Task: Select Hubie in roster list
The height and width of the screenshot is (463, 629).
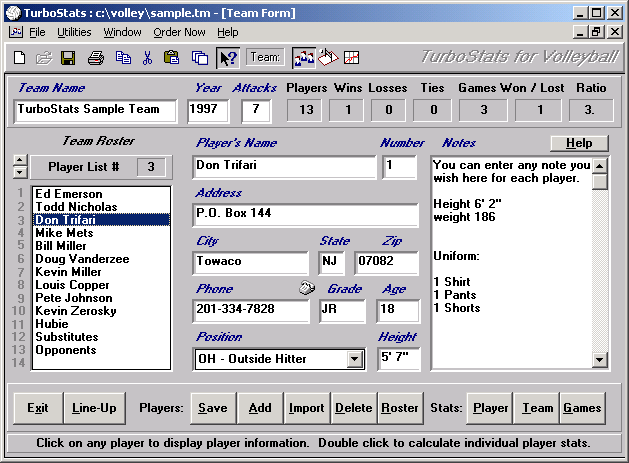Action: (x=101, y=324)
